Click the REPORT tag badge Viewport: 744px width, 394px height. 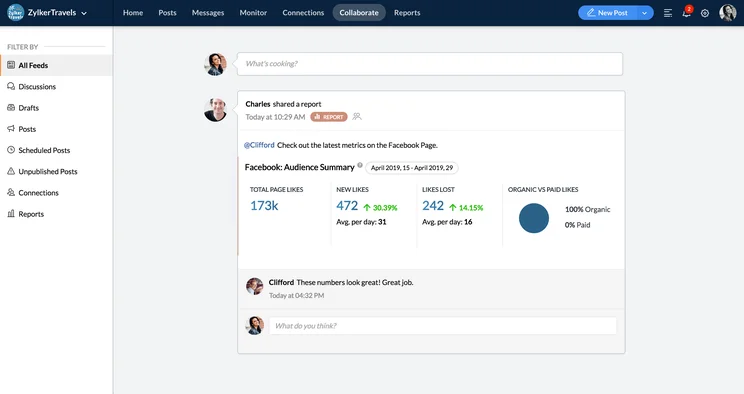[329, 117]
